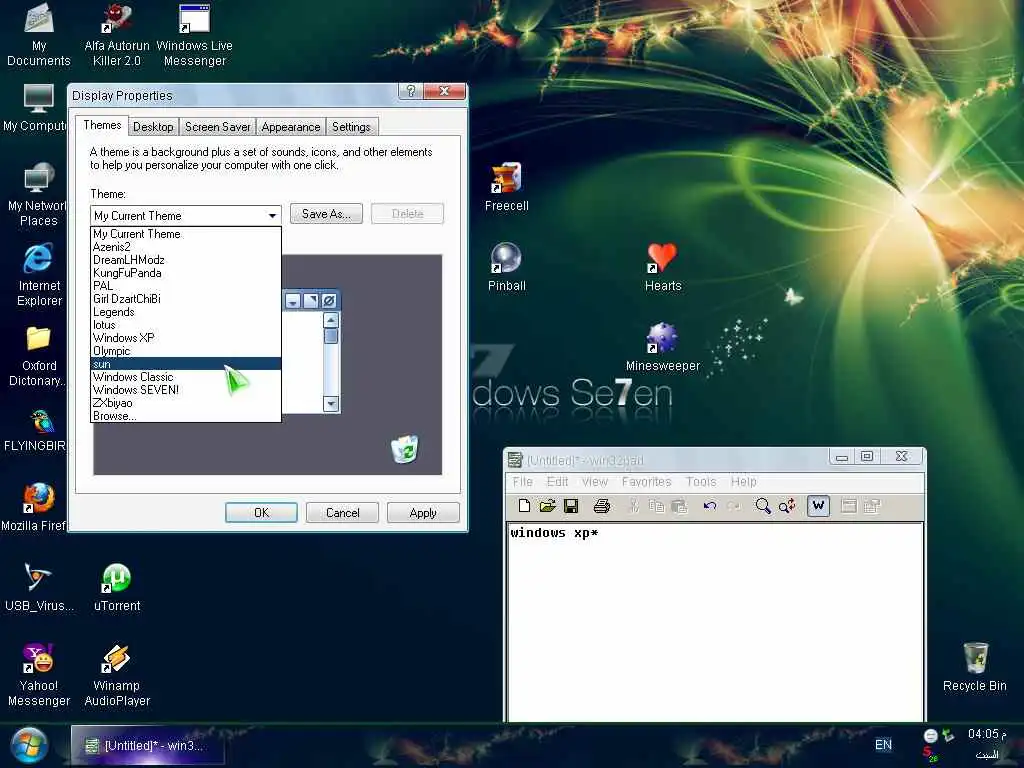Choose lotus theme option
This screenshot has width=1024, height=768.
pos(185,325)
